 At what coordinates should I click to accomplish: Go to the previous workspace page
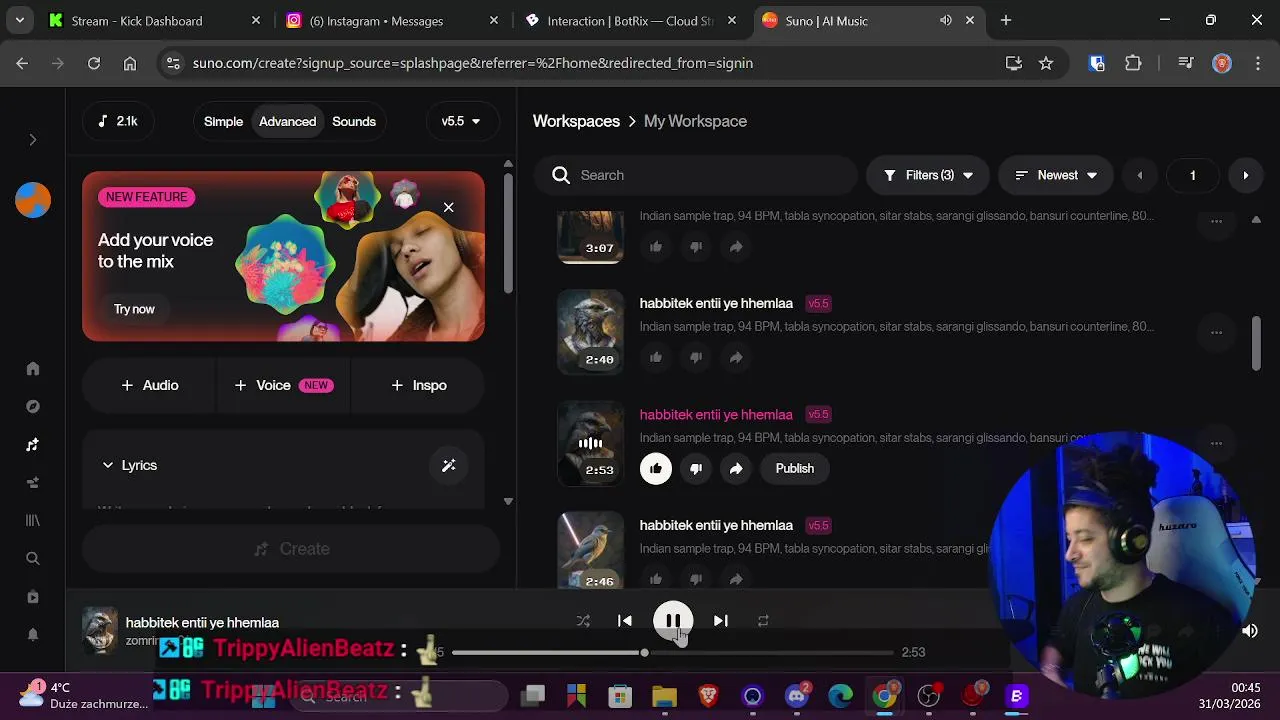1140,175
